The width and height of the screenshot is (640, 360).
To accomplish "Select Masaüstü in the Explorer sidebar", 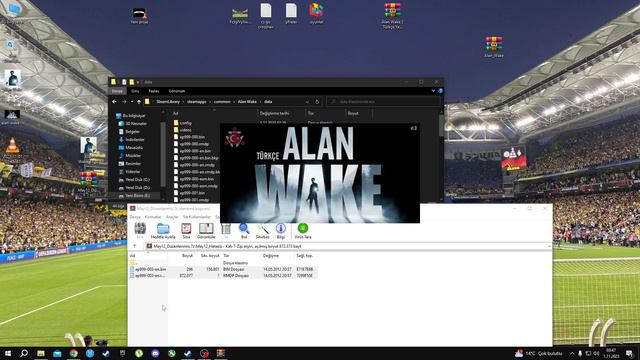I will point(131,148).
